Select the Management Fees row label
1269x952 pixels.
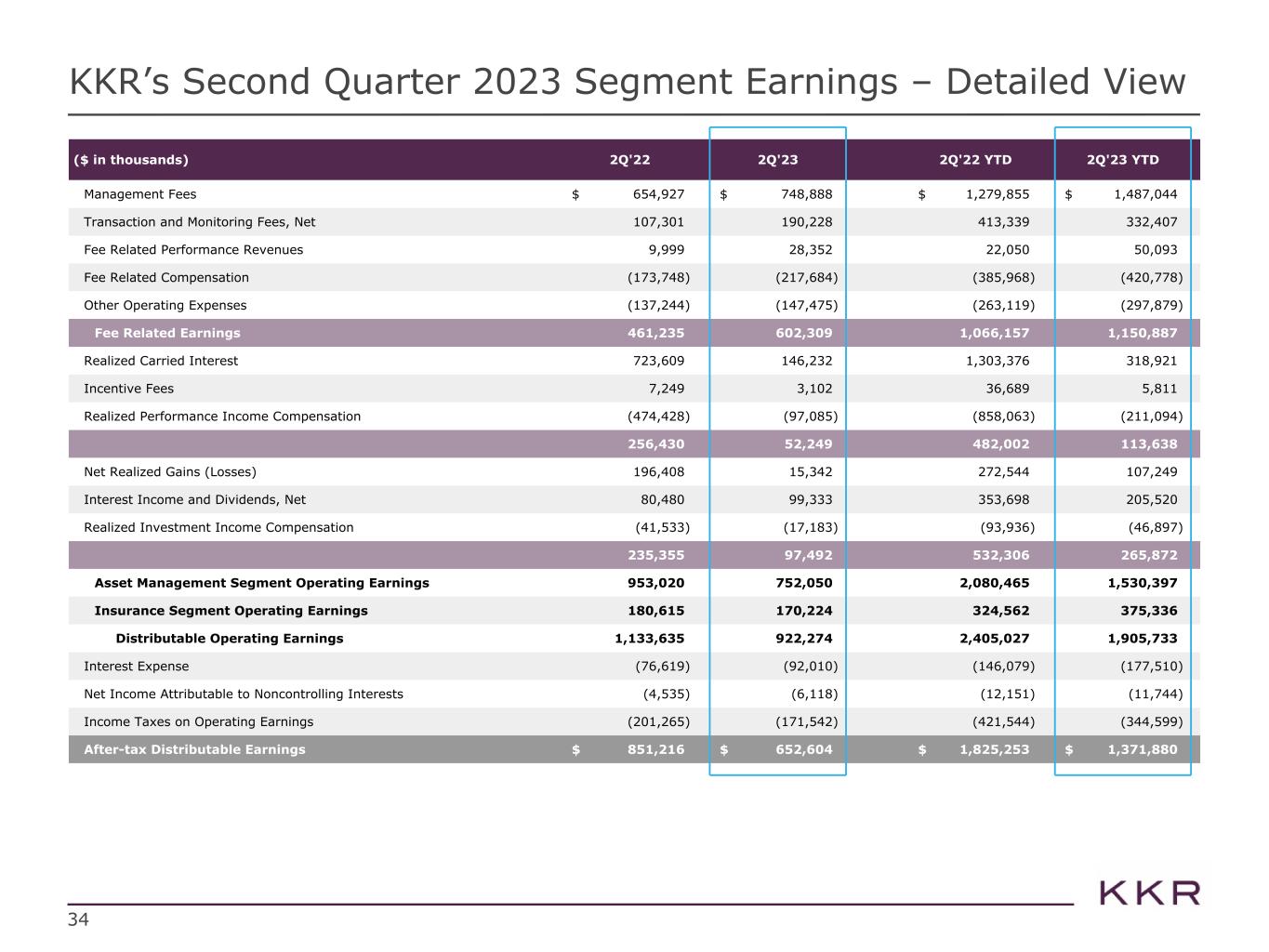[x=140, y=194]
